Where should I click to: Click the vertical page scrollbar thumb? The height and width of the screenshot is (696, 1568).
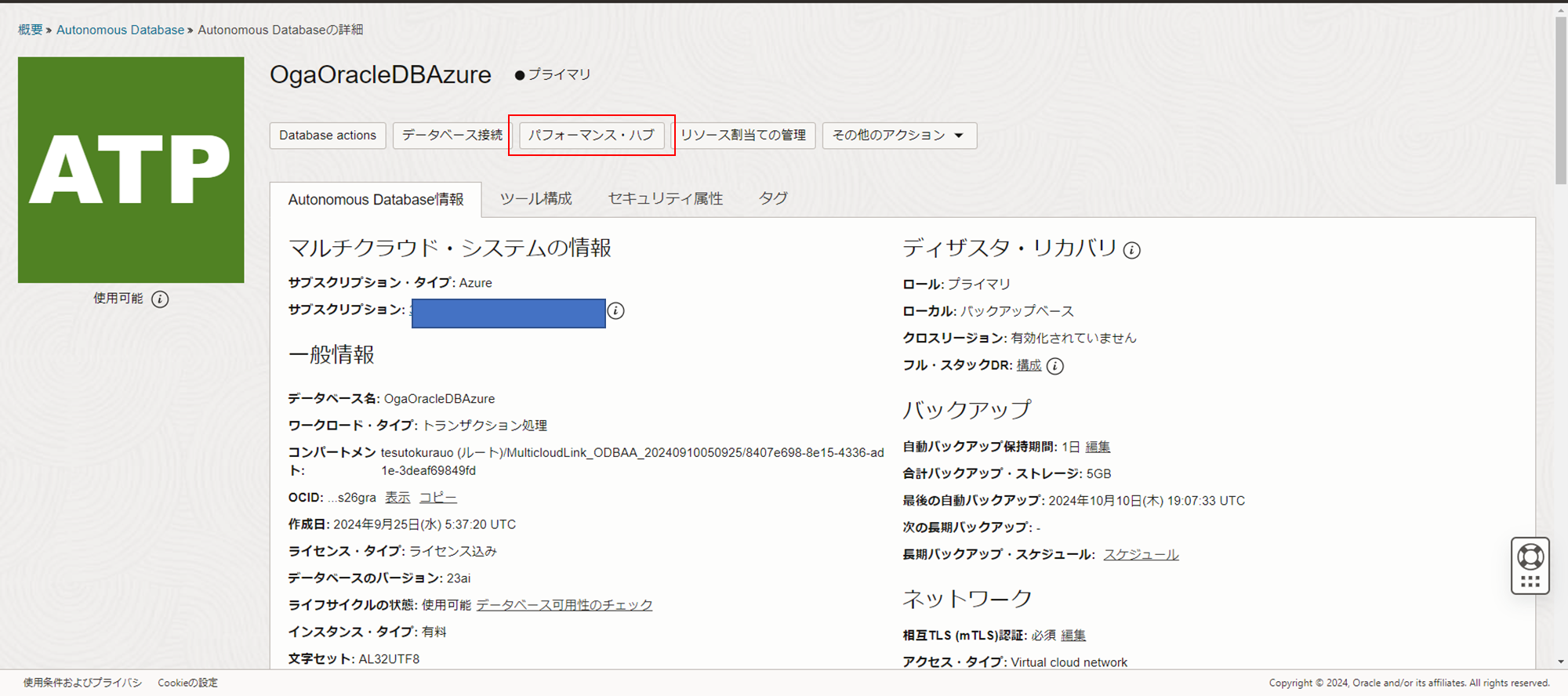coord(1561,102)
